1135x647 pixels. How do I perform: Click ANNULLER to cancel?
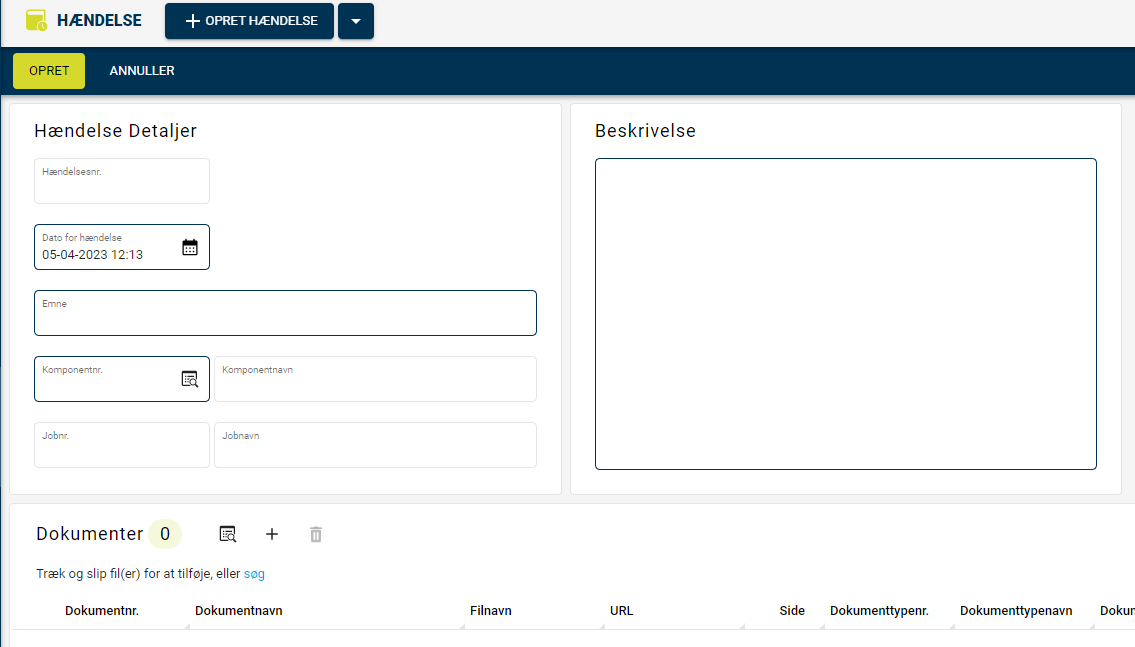142,71
